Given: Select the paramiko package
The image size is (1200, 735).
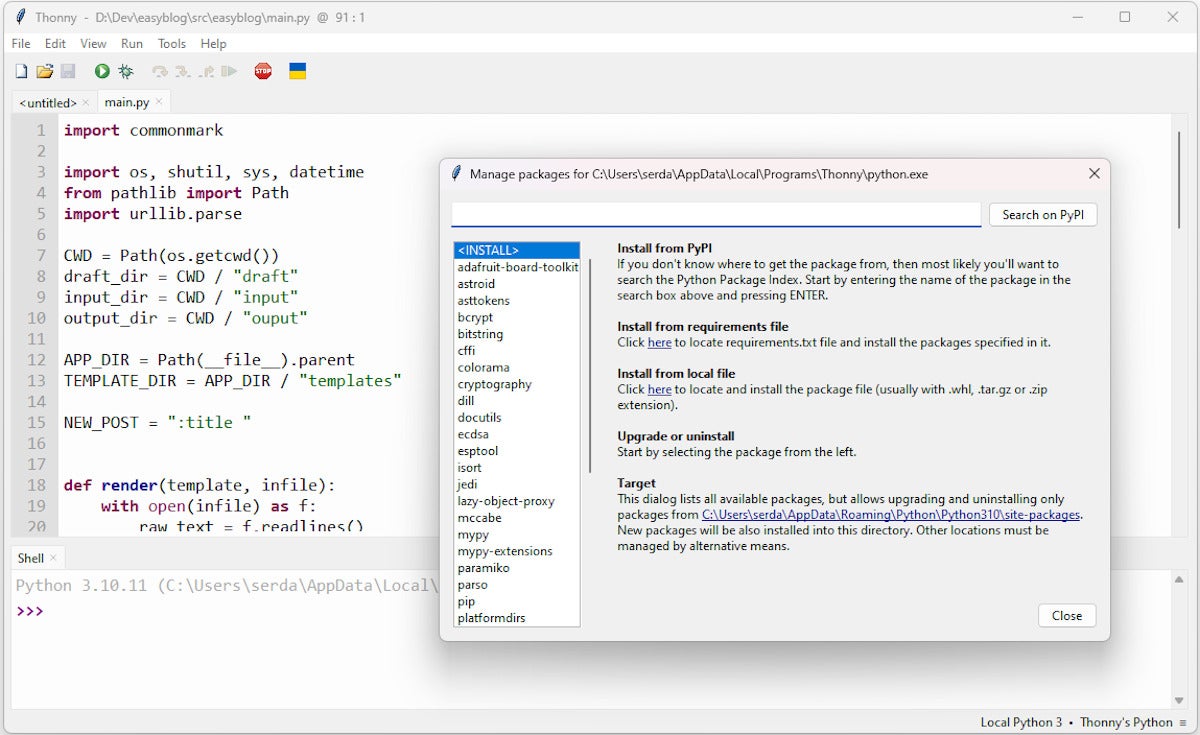Looking at the screenshot, I should tap(516, 568).
